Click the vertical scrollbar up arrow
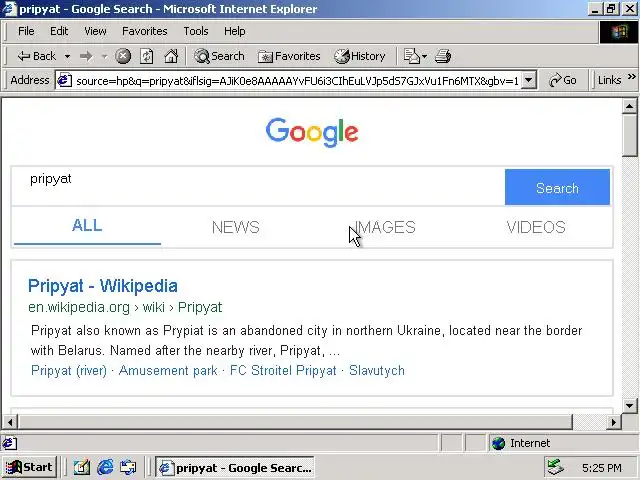 point(629,106)
